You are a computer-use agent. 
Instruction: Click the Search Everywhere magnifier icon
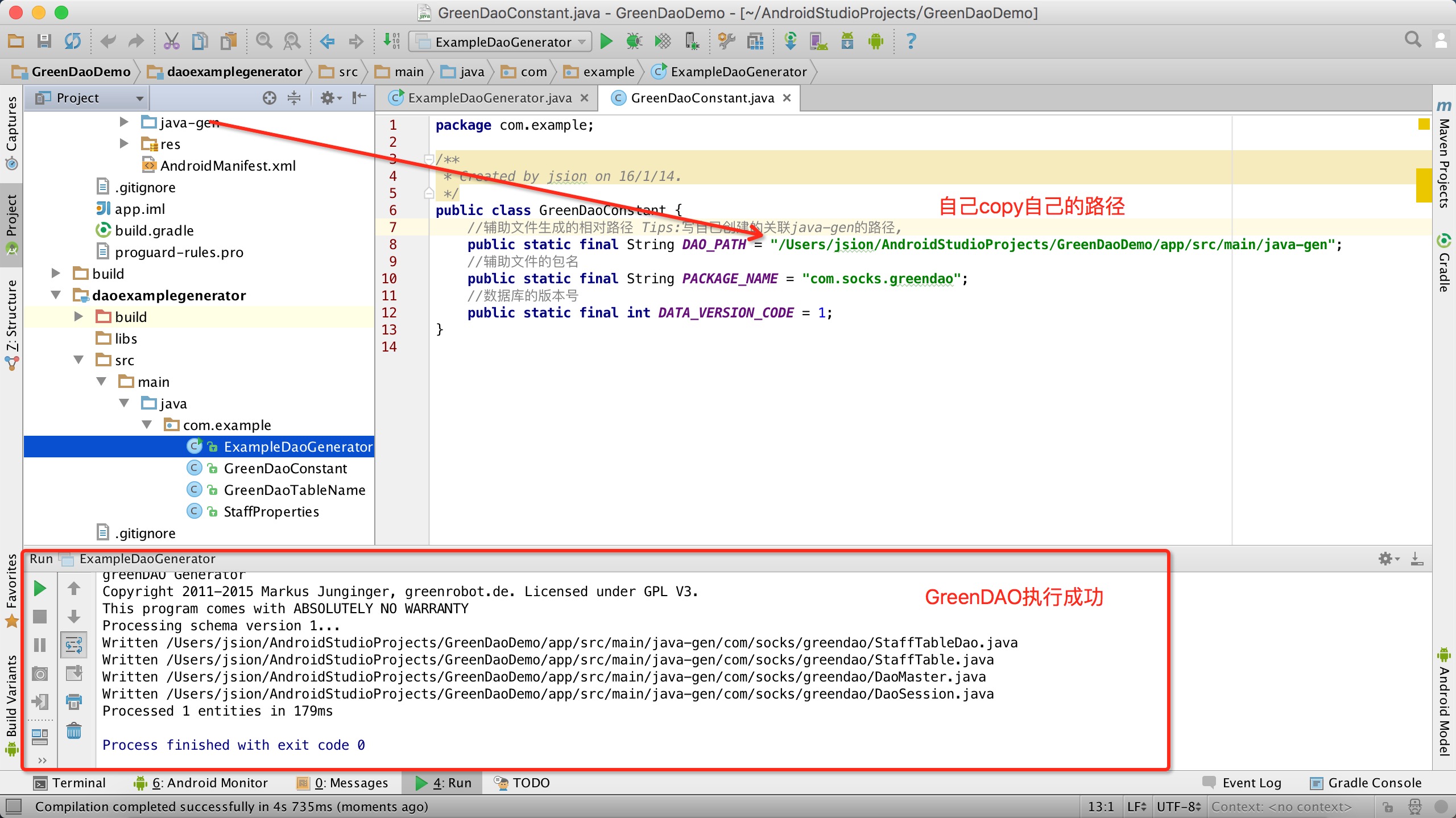(1413, 40)
